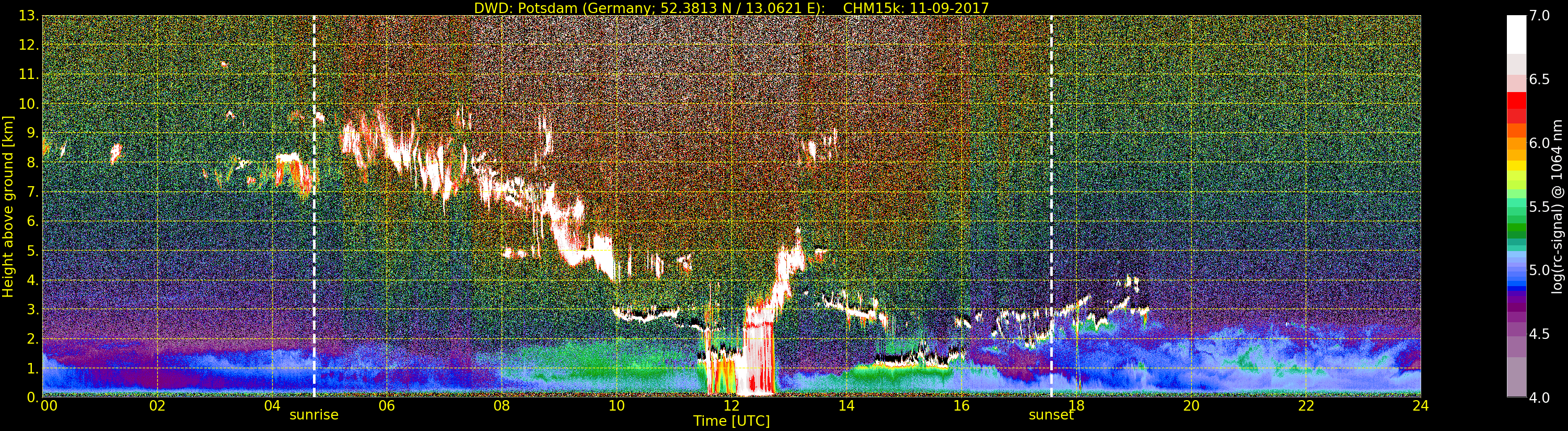Image resolution: width=1568 pixels, height=431 pixels.
Task: Click the time-axis tick label 02
Action: [157, 406]
